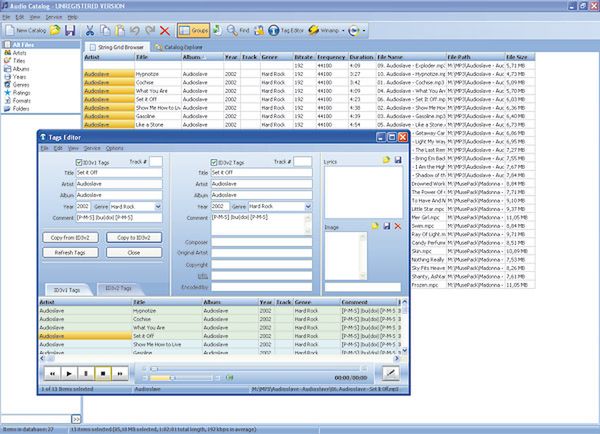Image resolution: width=600 pixels, height=434 pixels.
Task: Click the Refresh Tags button
Action: pos(69,254)
